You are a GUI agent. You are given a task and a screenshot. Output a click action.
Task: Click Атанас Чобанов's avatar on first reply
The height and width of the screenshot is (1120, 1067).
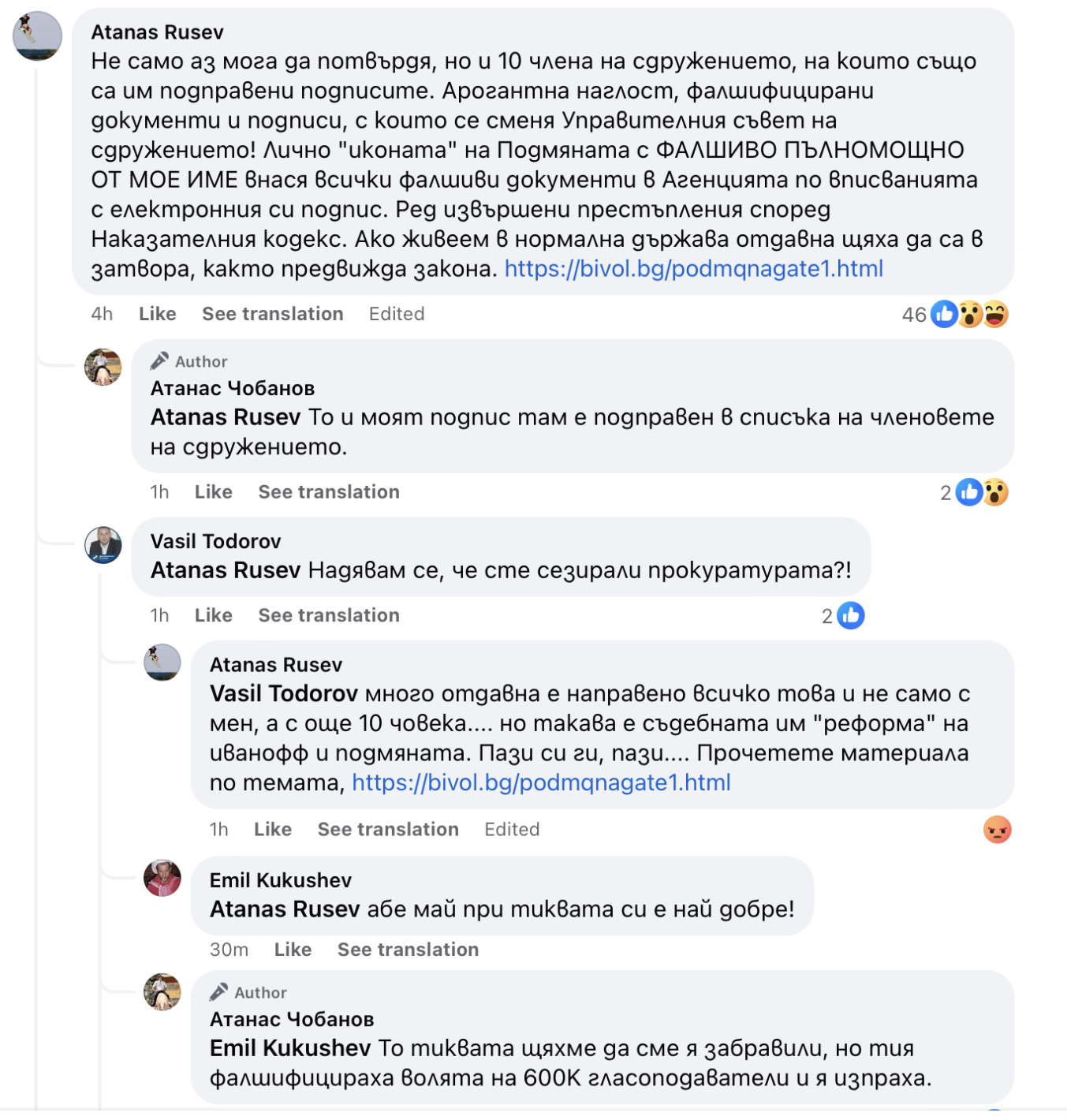103,367
